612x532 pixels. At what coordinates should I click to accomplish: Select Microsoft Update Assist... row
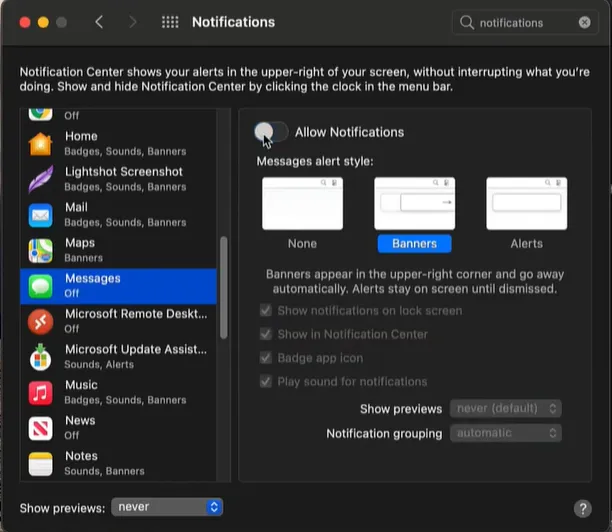point(118,357)
